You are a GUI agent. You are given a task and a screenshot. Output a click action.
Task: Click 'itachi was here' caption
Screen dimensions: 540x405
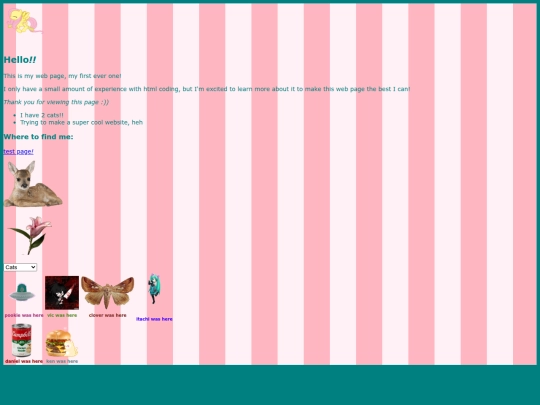154,319
